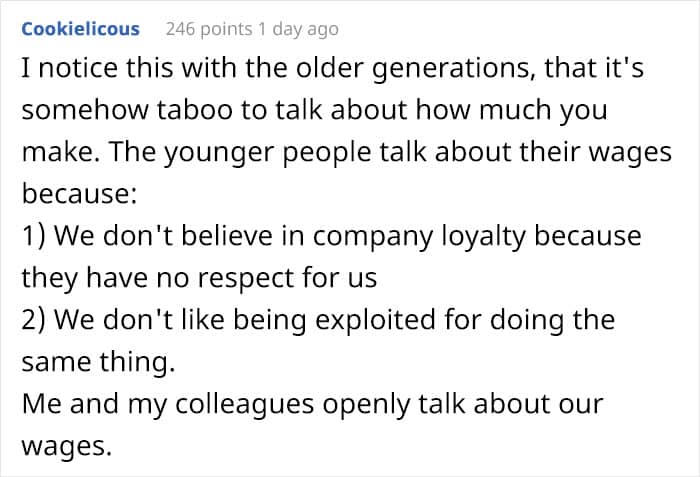Open the Cookielicous user profile
The width and height of the screenshot is (700, 477).
point(80,29)
